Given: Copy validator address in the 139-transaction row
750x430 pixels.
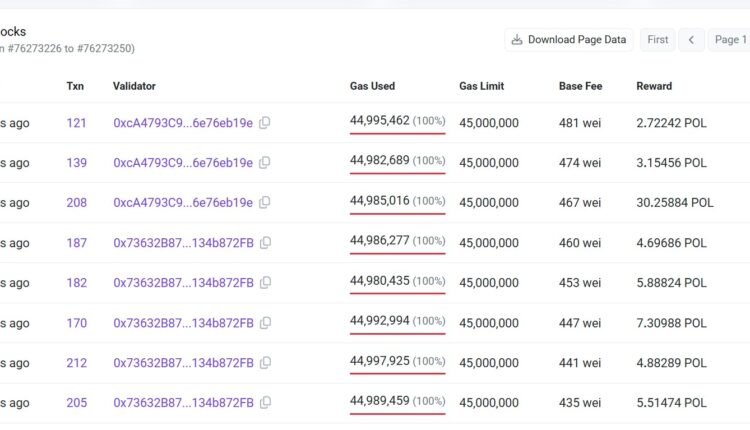Looking at the screenshot, I should (x=265, y=163).
